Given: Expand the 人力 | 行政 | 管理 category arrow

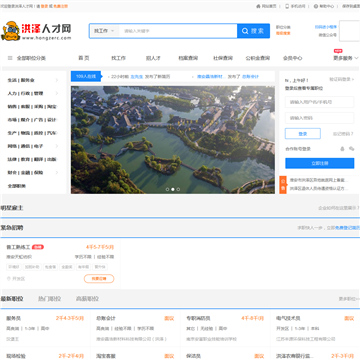Looking at the screenshot, I should pos(57,93).
